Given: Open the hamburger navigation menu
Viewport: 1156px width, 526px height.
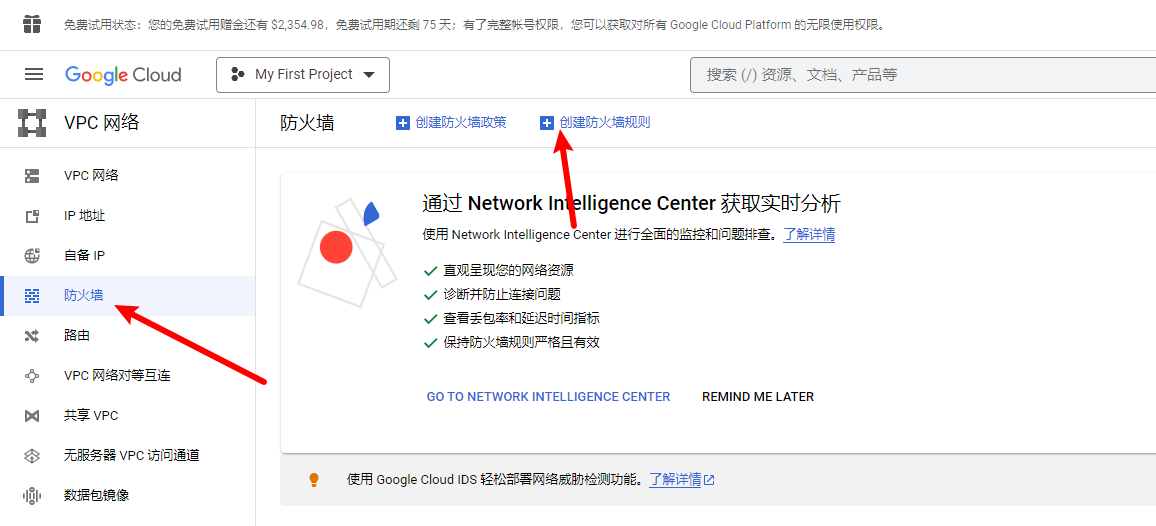Looking at the screenshot, I should tap(34, 75).
